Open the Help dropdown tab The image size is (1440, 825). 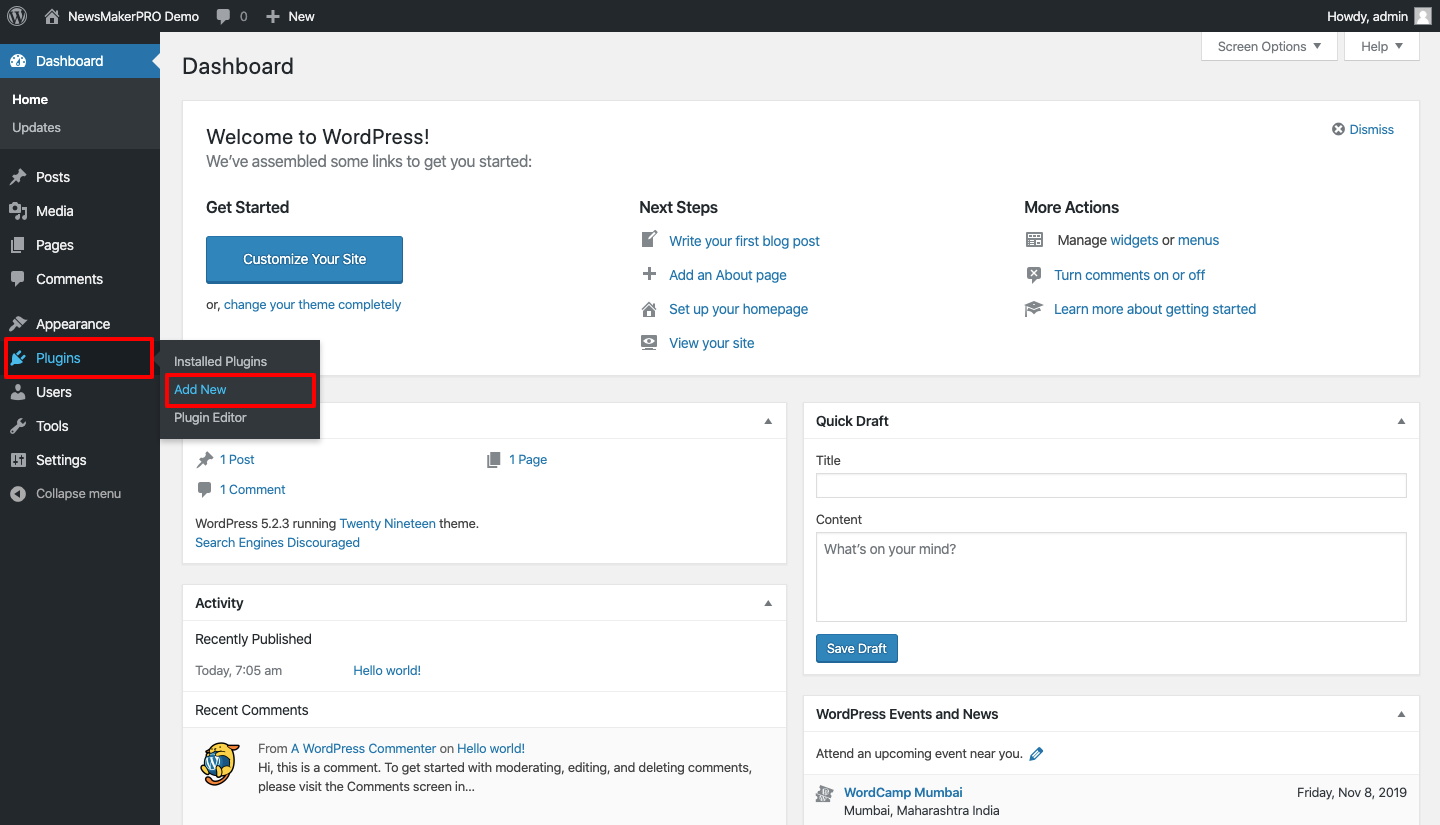[1382, 46]
